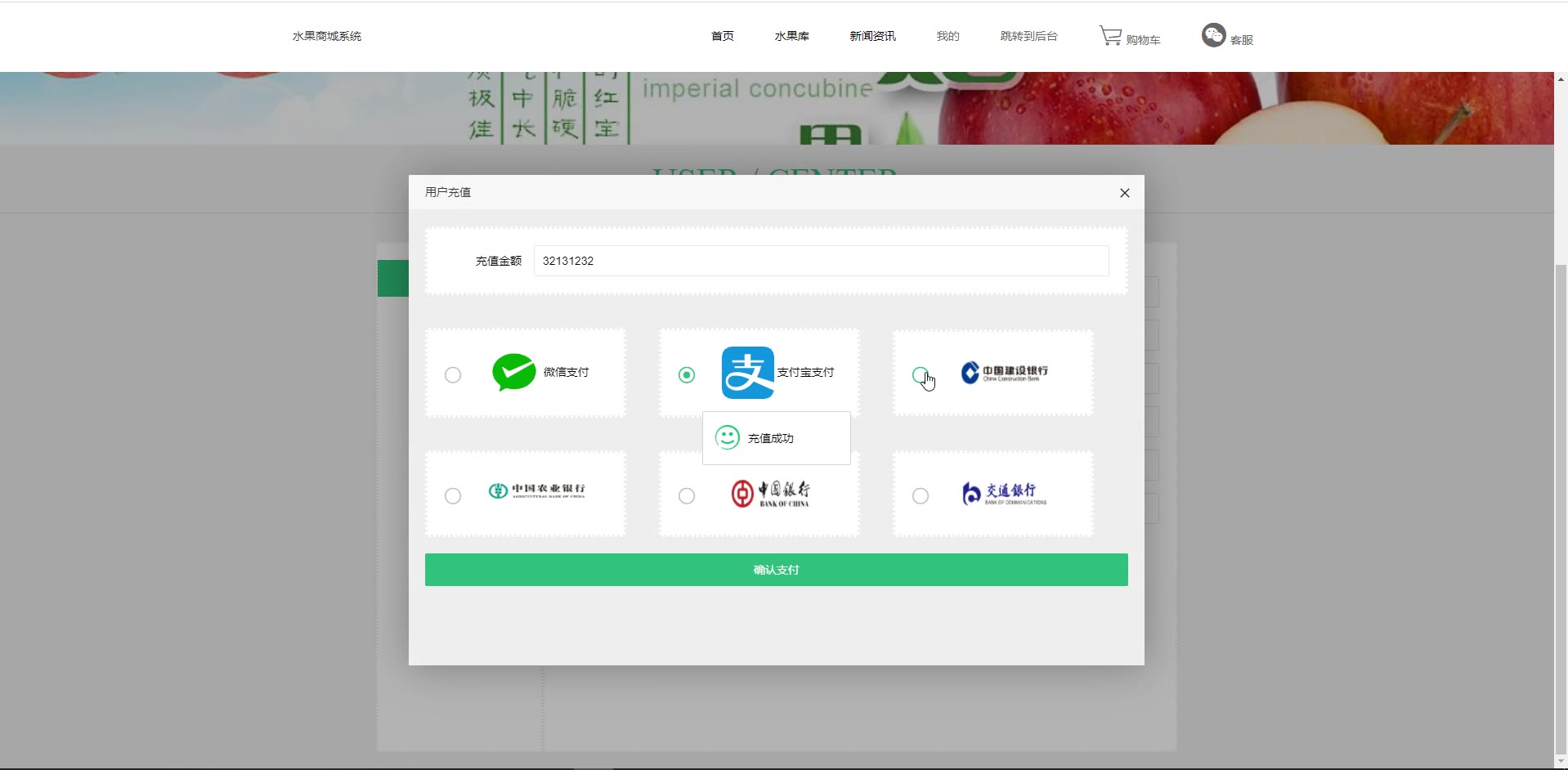This screenshot has width=1568, height=770.
Task: Click the Agricultural Bank of China logo
Action: (537, 490)
